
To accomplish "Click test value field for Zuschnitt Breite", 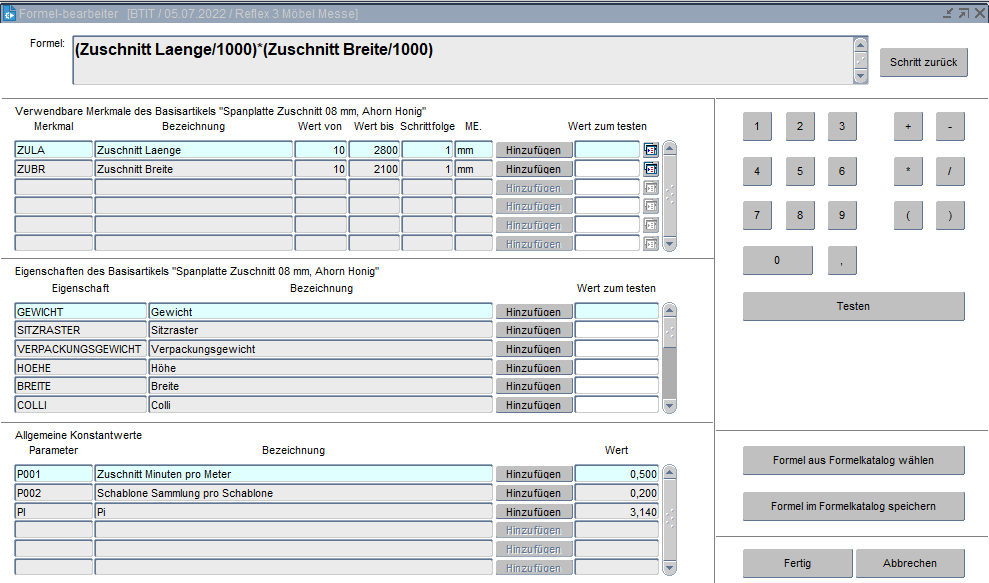I will pos(606,169).
